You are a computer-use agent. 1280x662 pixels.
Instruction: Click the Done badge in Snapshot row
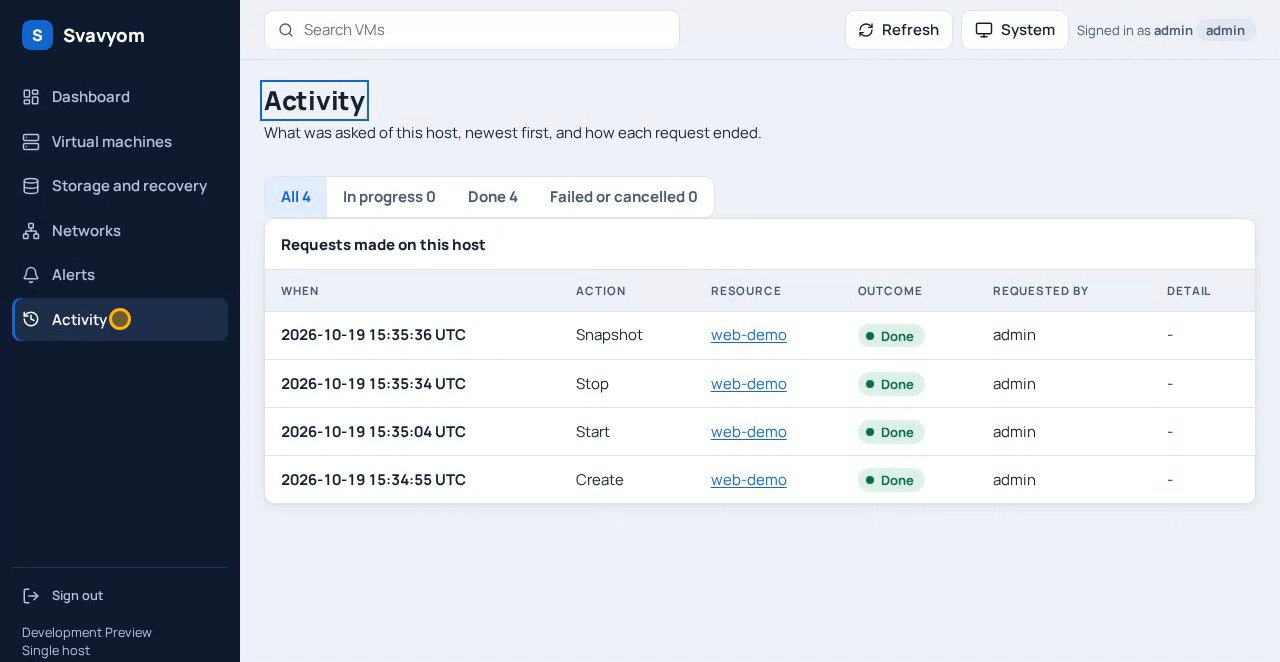pyautogui.click(x=891, y=336)
